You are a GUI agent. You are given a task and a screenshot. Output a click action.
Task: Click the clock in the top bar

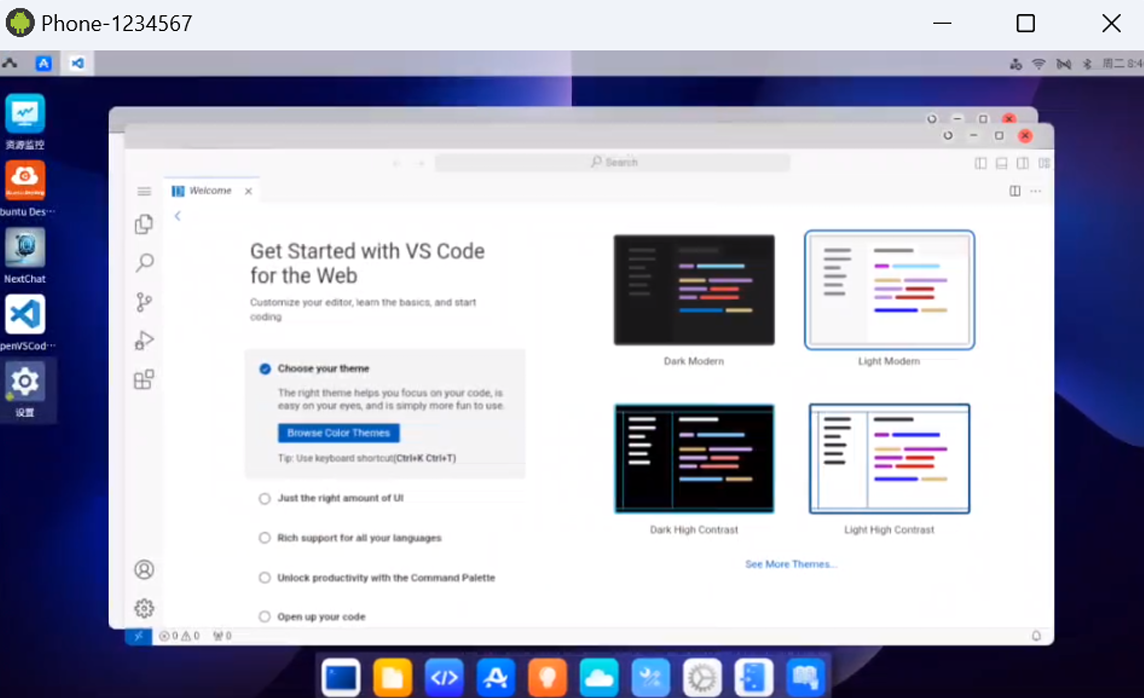point(1123,64)
